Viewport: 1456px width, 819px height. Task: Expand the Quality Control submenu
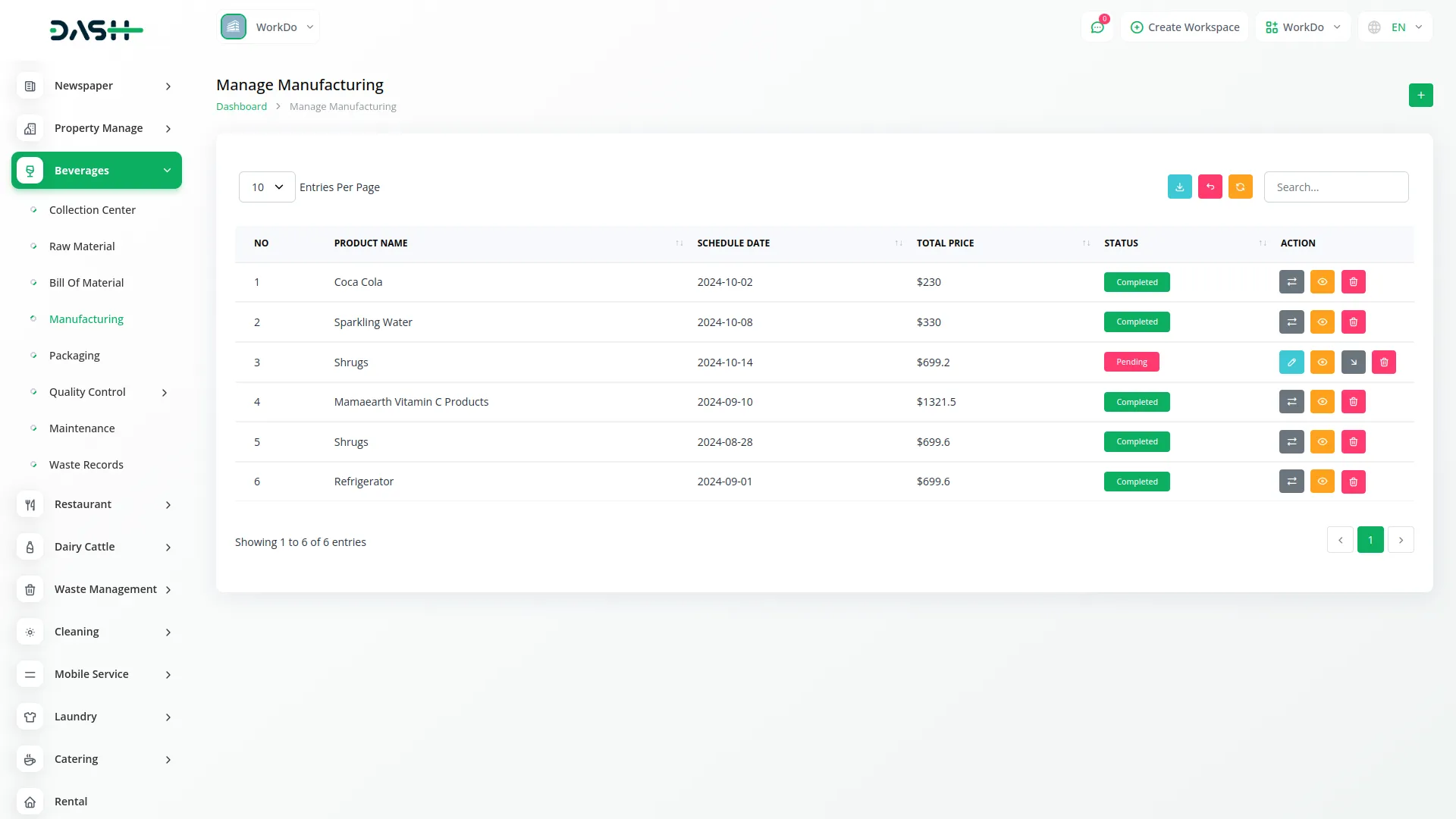tap(164, 392)
